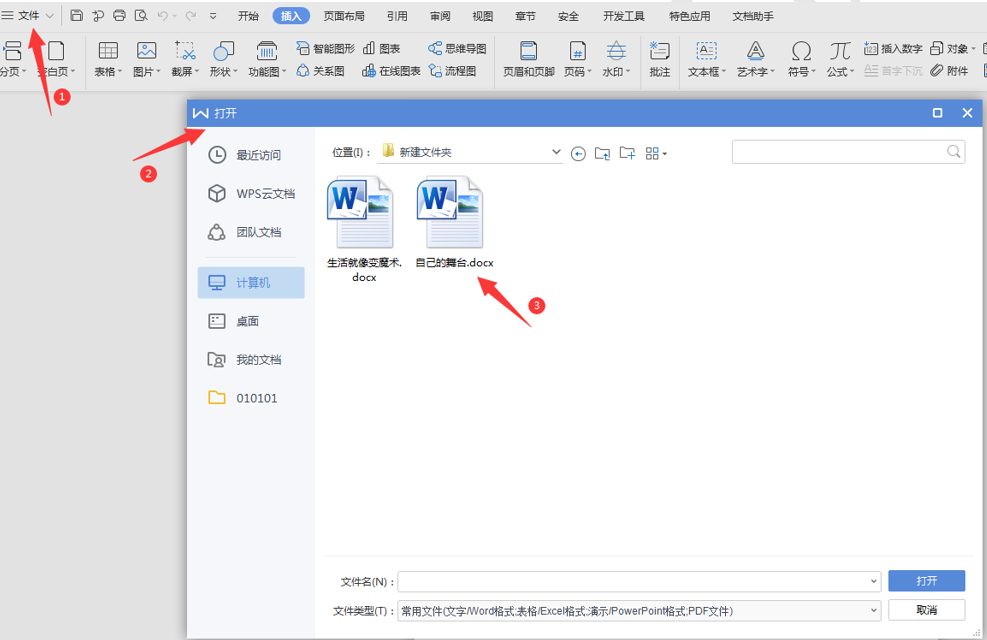Select file 生活就像变魔术.docx

click(364, 229)
